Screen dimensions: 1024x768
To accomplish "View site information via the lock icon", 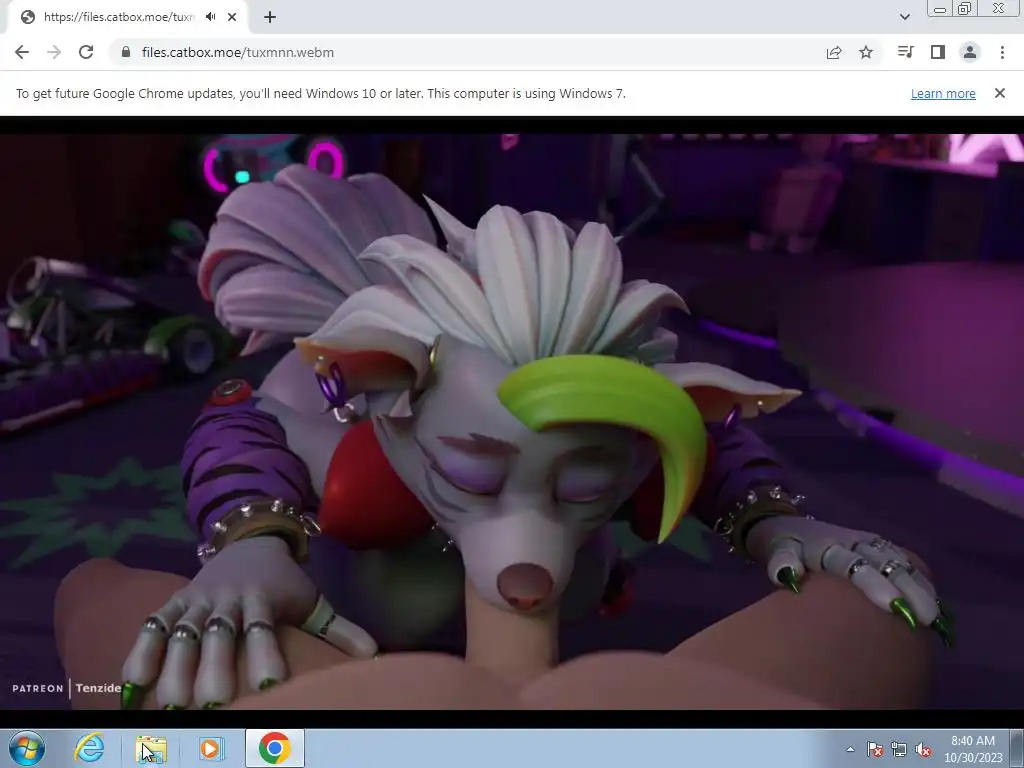I will (x=126, y=52).
